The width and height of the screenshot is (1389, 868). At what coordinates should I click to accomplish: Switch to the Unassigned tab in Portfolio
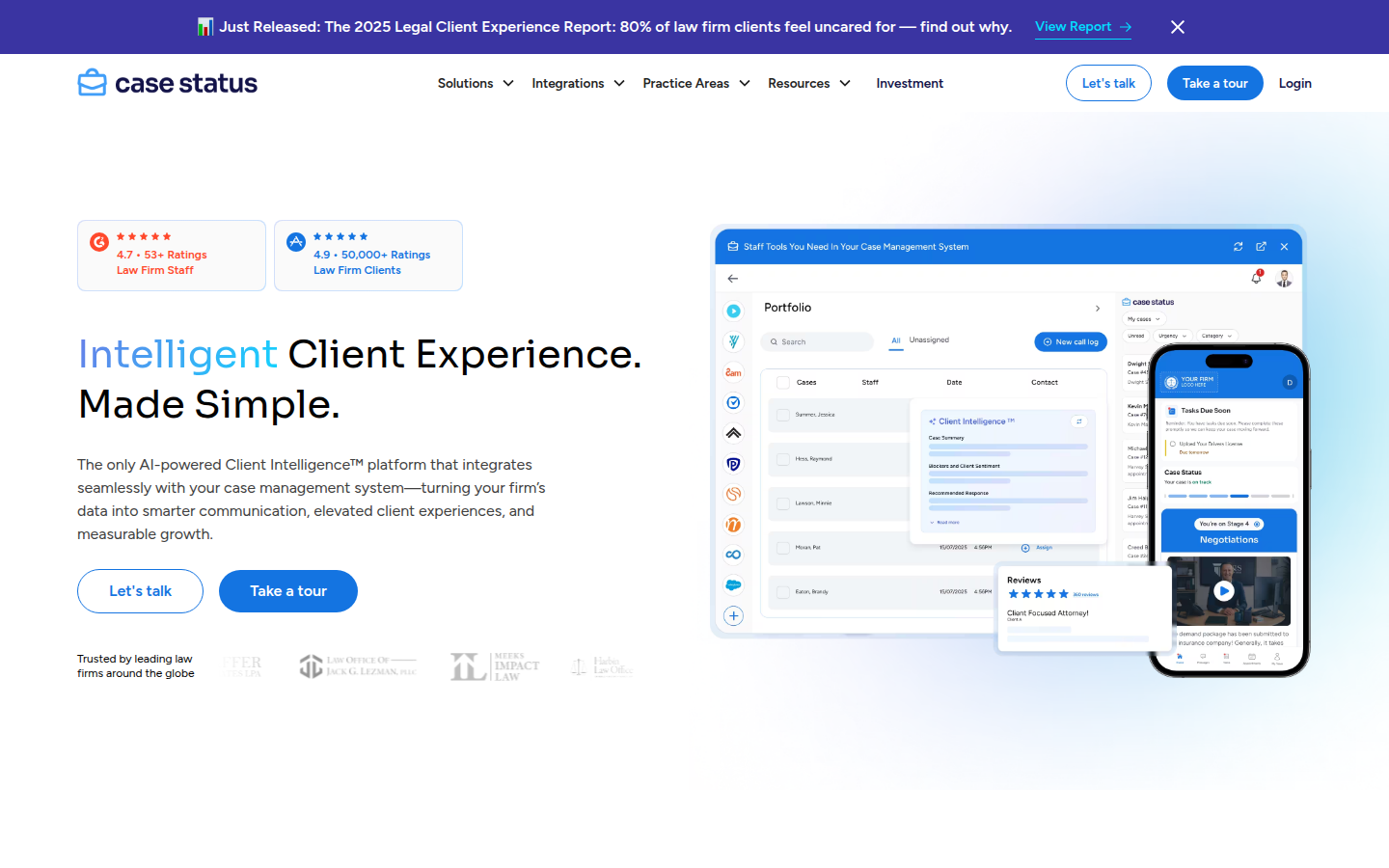929,340
